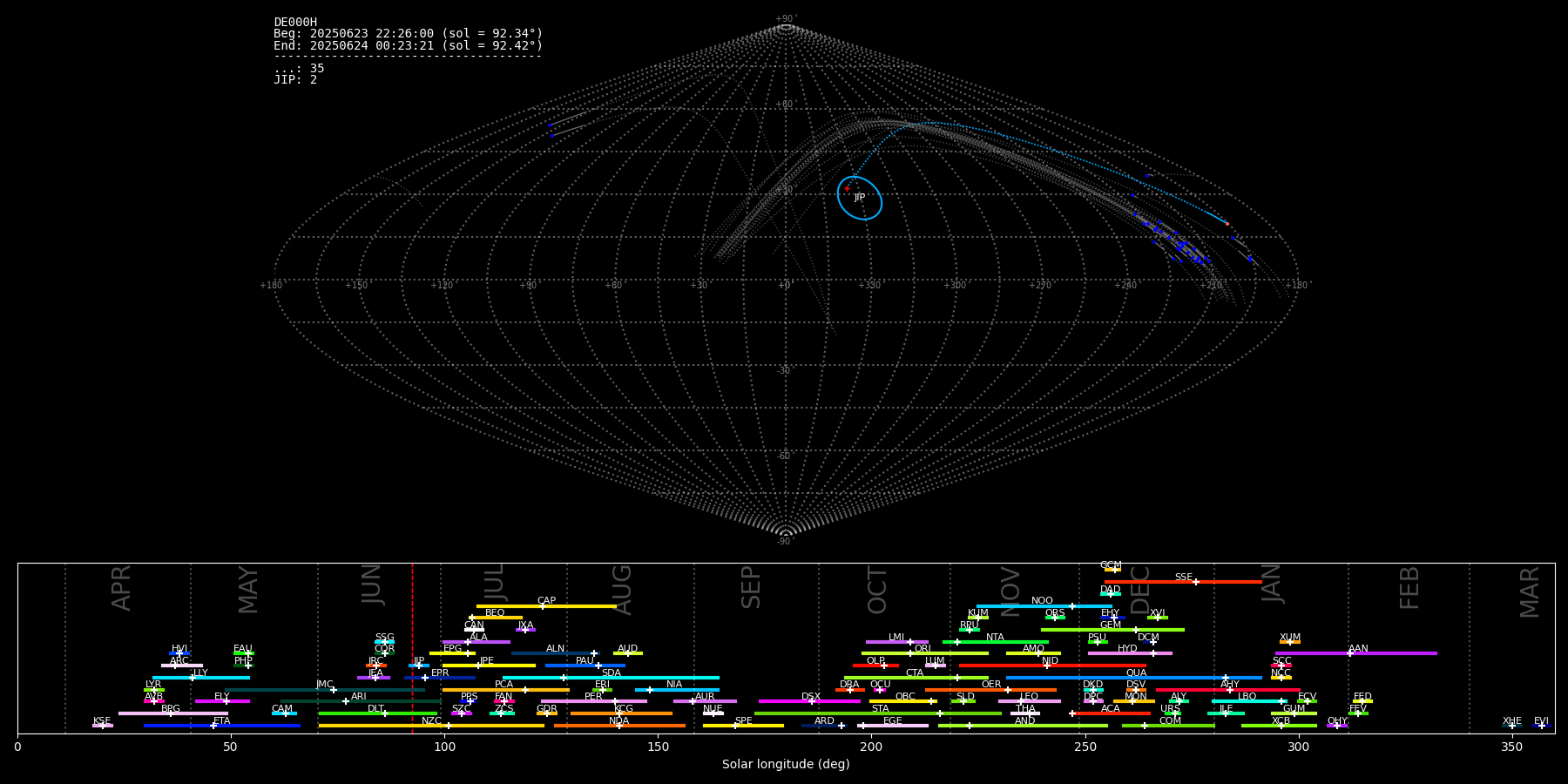Select the GEM shower label

point(1111,625)
